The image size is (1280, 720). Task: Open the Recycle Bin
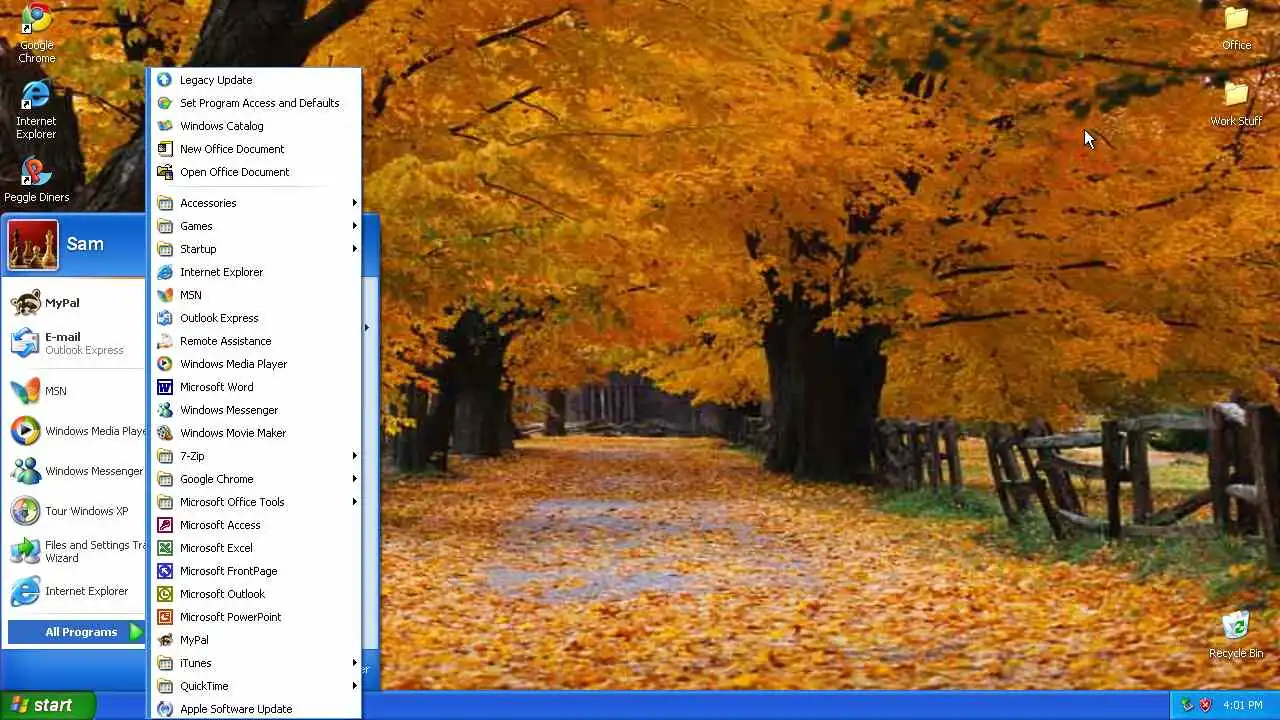click(1236, 634)
